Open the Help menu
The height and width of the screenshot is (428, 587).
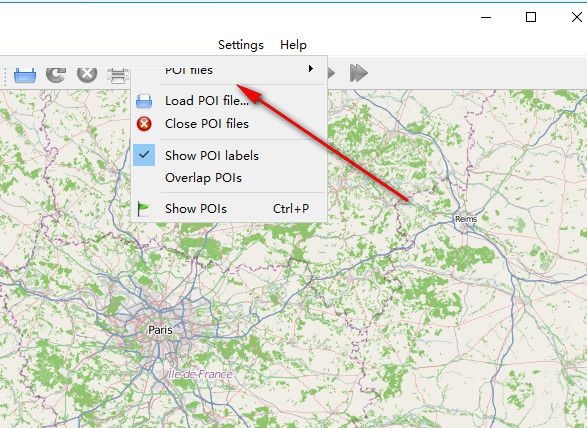[x=294, y=45]
